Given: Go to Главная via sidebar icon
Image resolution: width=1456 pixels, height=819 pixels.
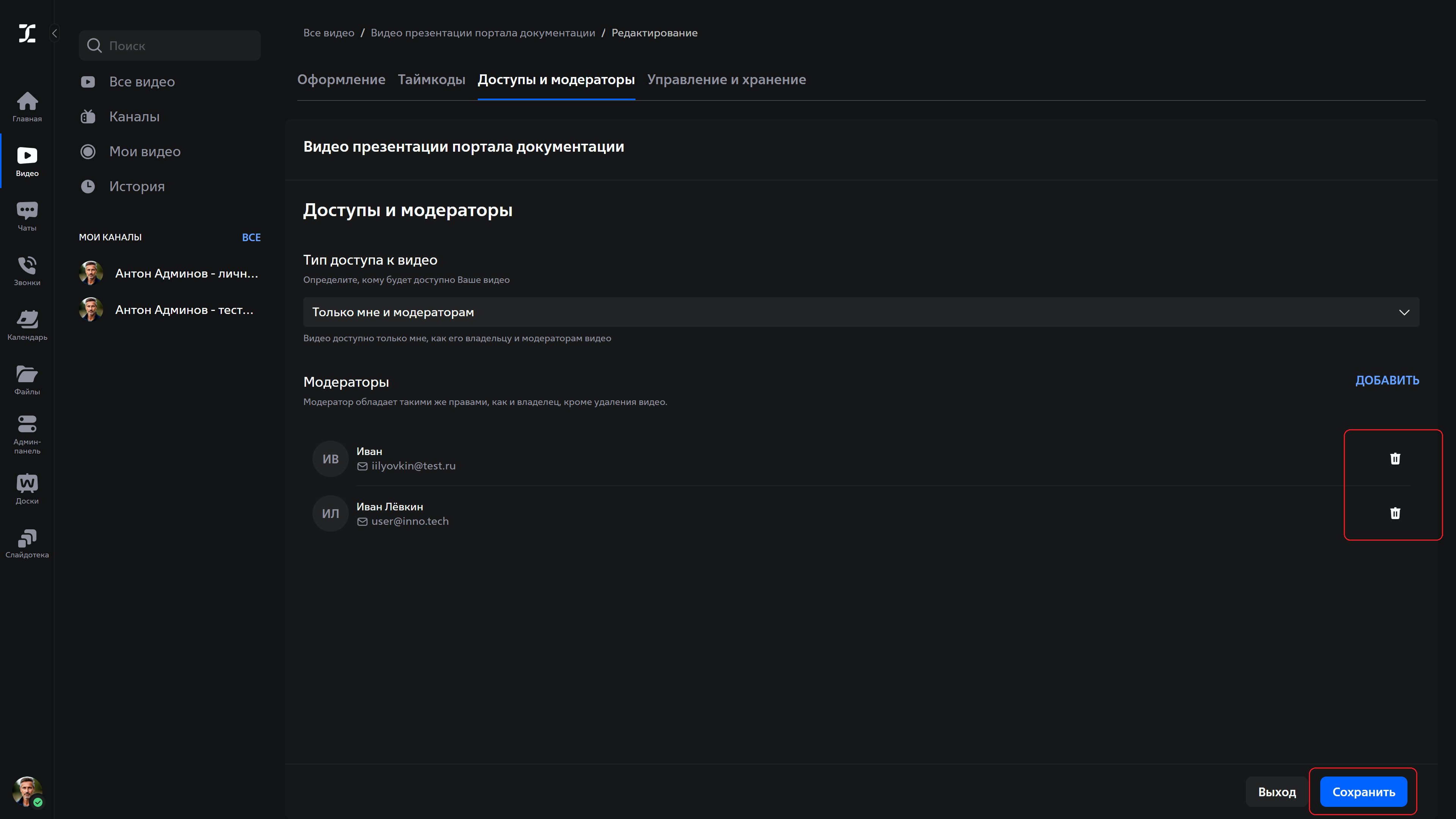Looking at the screenshot, I should tap(27, 105).
